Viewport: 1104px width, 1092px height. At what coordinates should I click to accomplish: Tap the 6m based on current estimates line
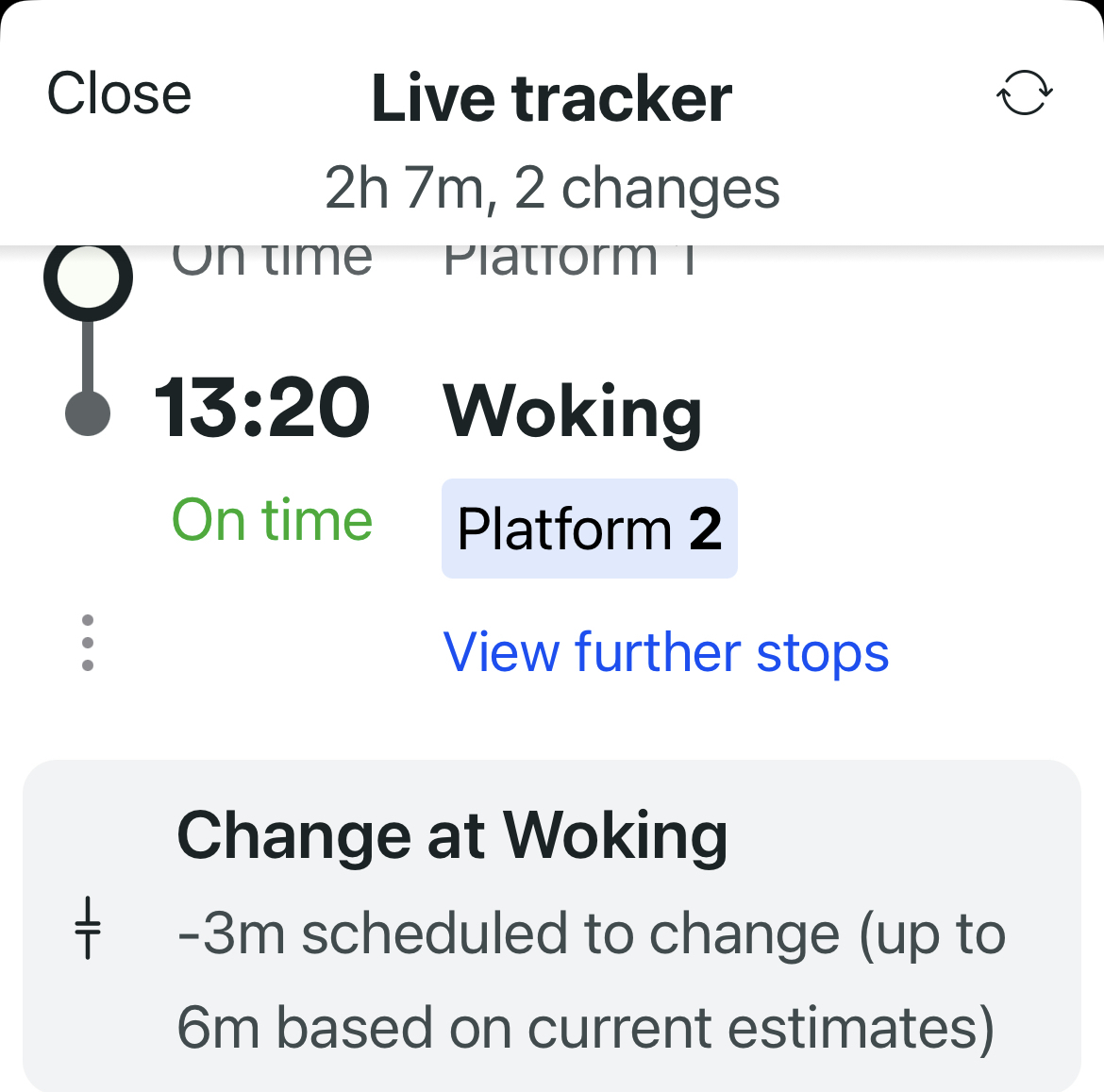pos(585,1027)
